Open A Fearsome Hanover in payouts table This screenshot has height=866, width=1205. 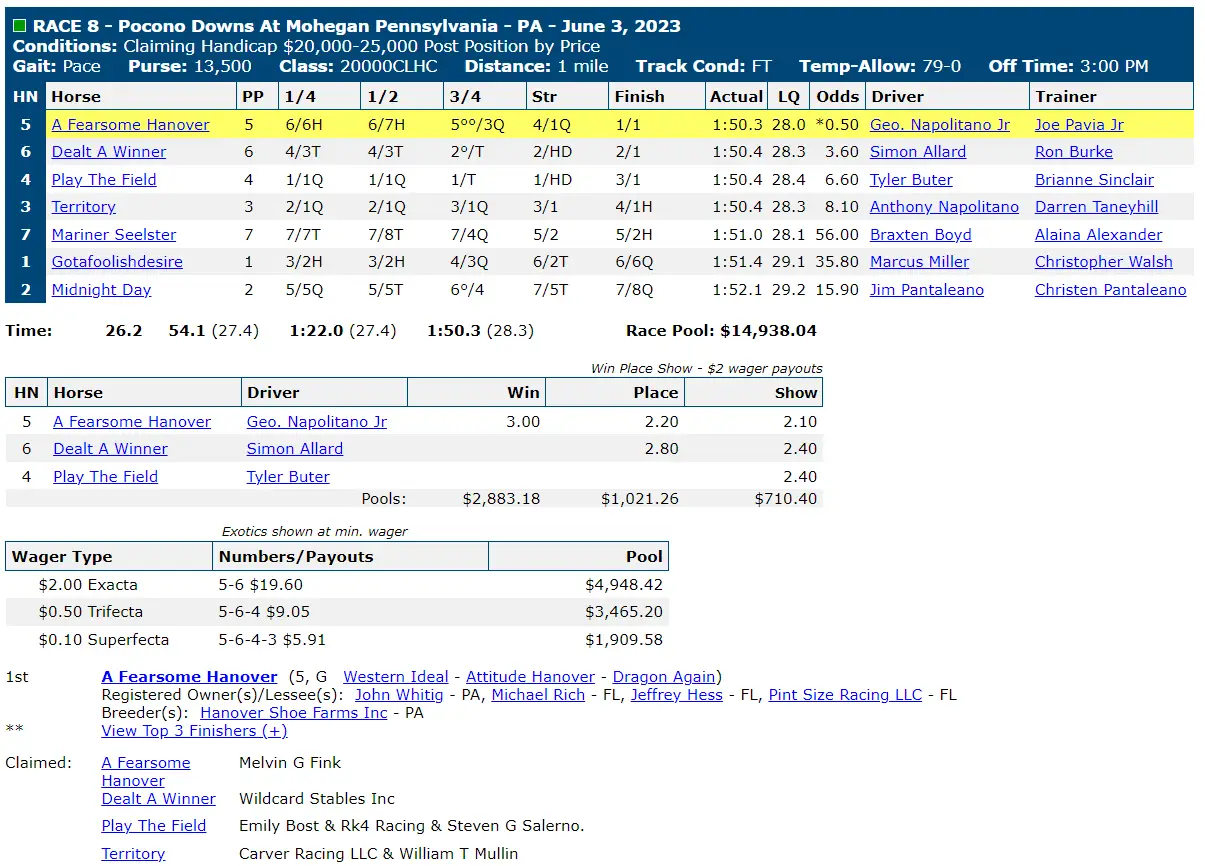point(132,422)
